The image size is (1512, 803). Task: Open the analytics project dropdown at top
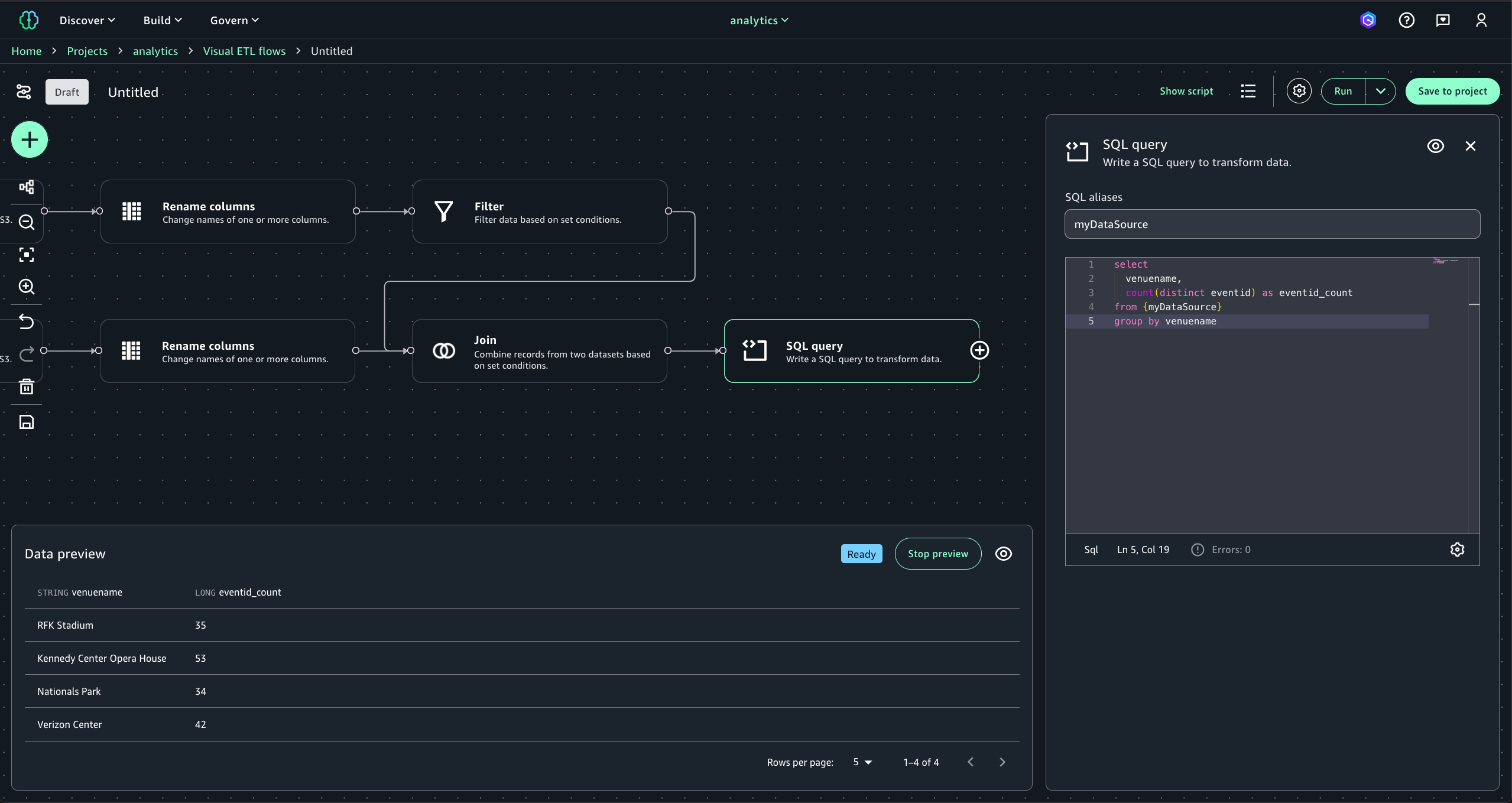click(x=759, y=20)
